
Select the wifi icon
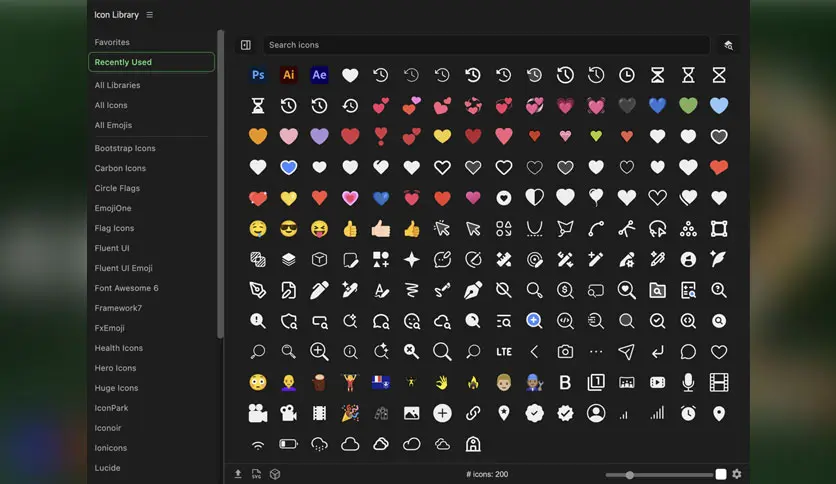[258, 445]
